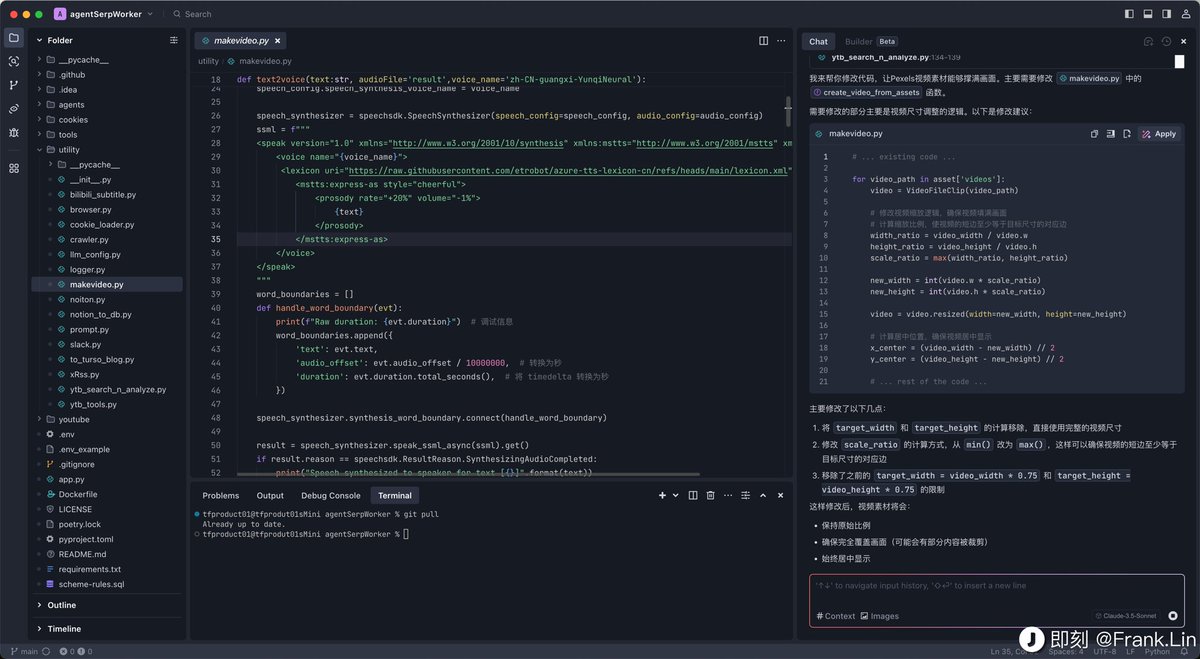Select the Claude-3.5-Sonnet model picker
Screen dimensions: 1200x659
click(1126, 616)
